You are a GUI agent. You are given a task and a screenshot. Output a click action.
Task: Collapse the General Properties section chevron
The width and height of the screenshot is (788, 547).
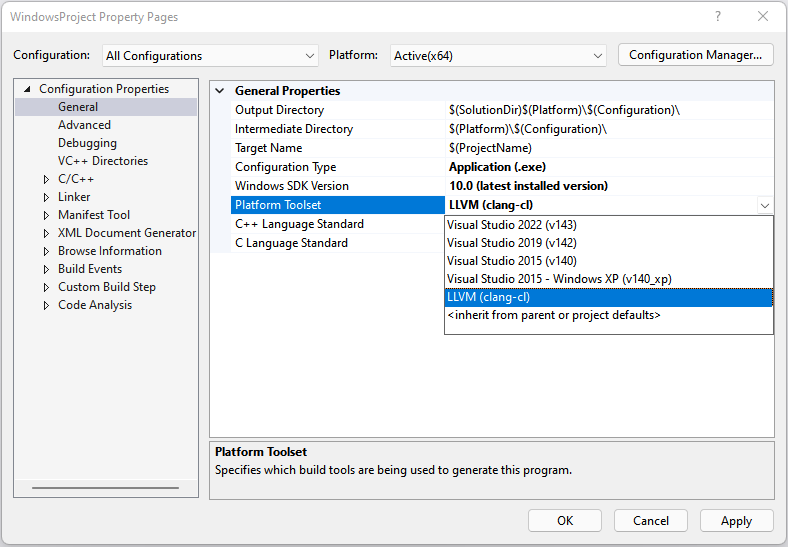[220, 91]
